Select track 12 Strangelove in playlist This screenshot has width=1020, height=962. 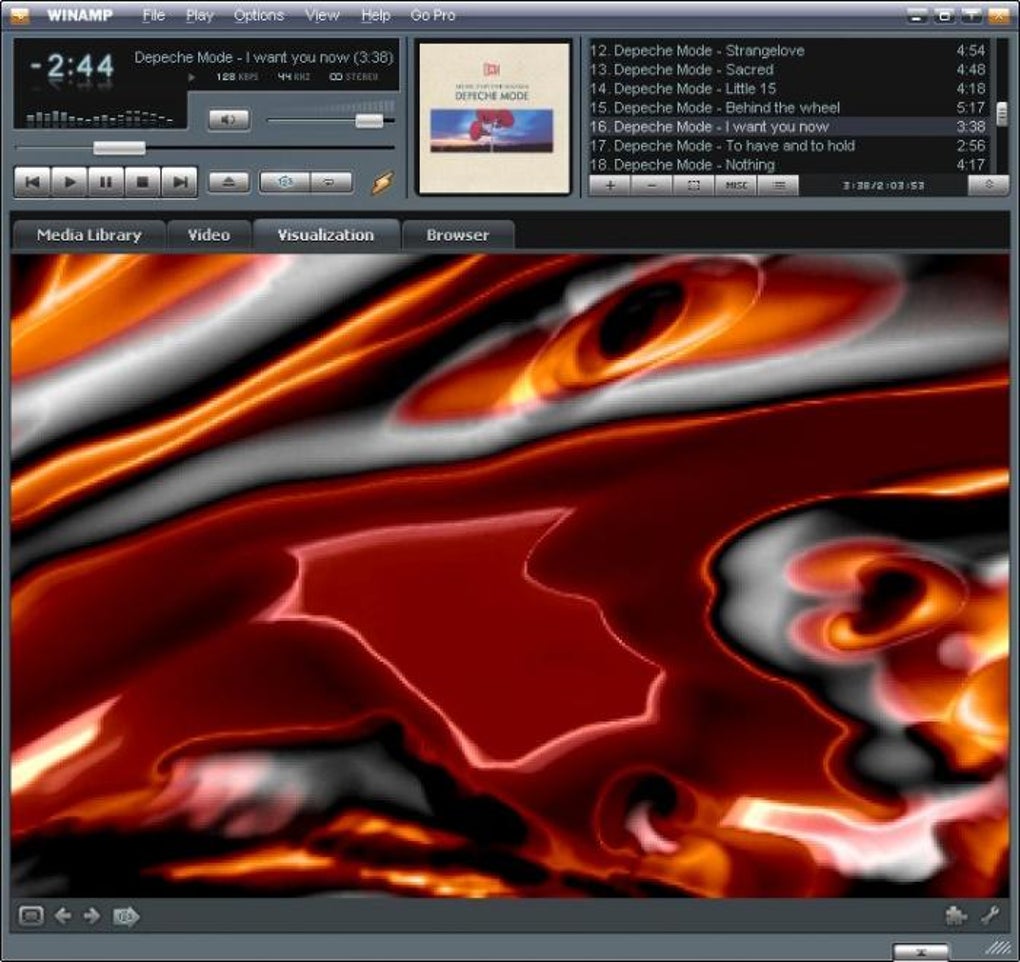pos(788,51)
